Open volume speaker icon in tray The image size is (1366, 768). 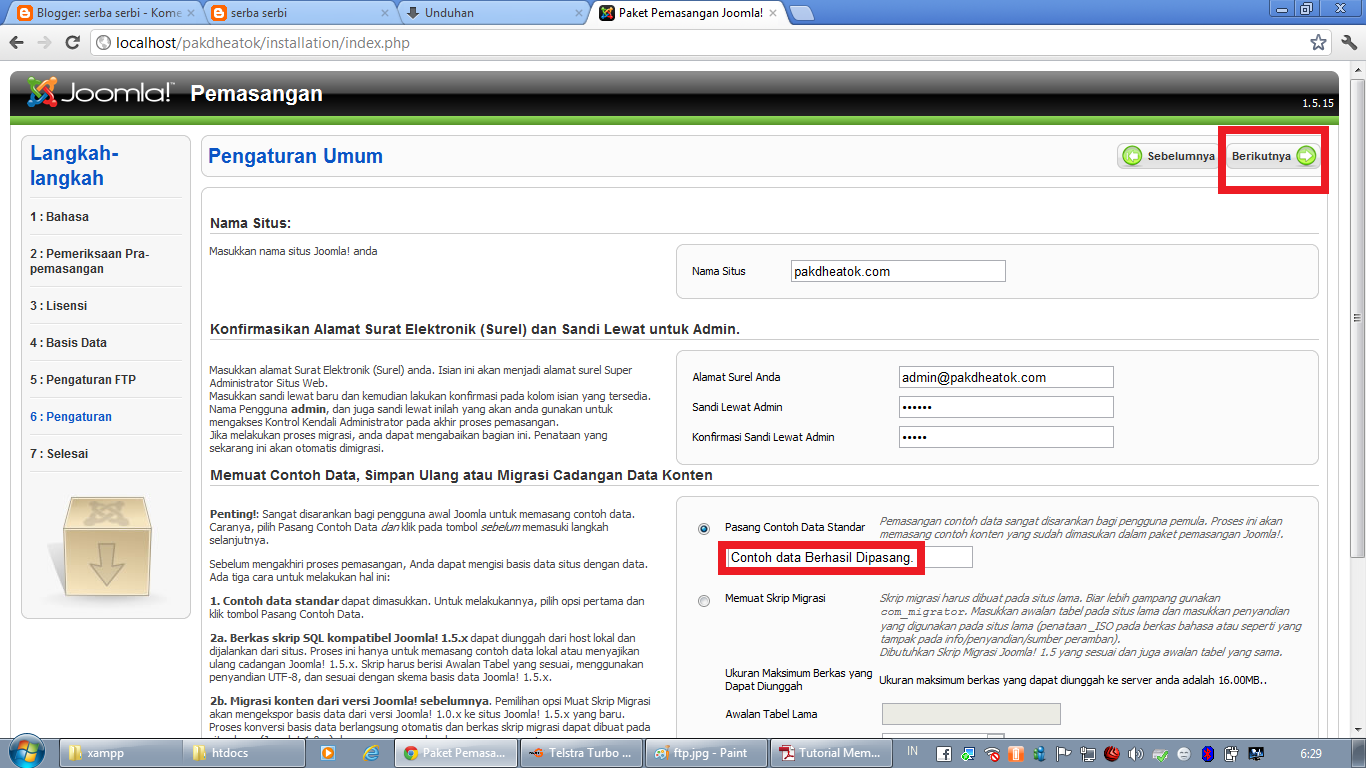click(1136, 753)
